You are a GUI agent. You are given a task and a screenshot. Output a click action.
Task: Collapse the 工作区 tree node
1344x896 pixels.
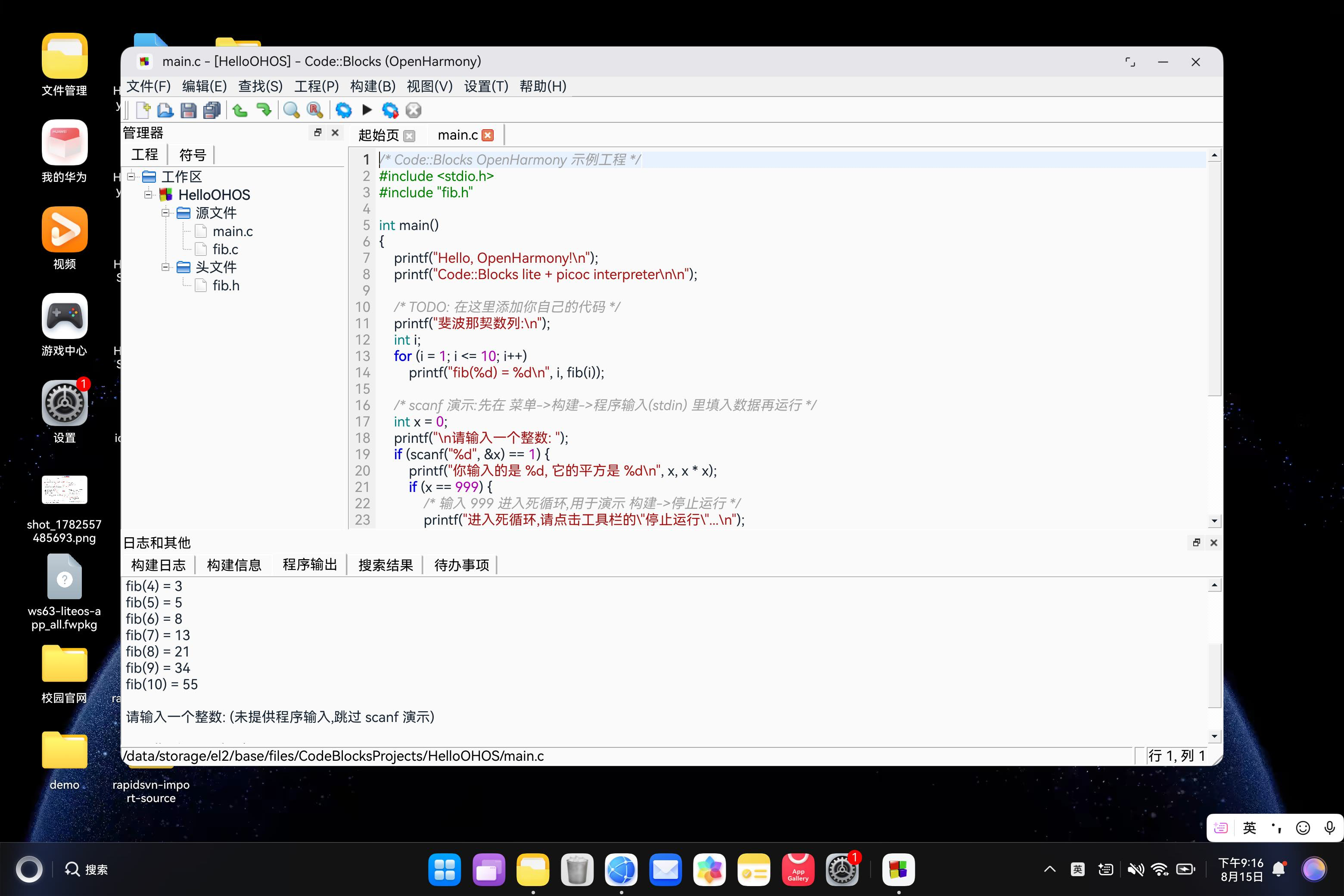[131, 176]
